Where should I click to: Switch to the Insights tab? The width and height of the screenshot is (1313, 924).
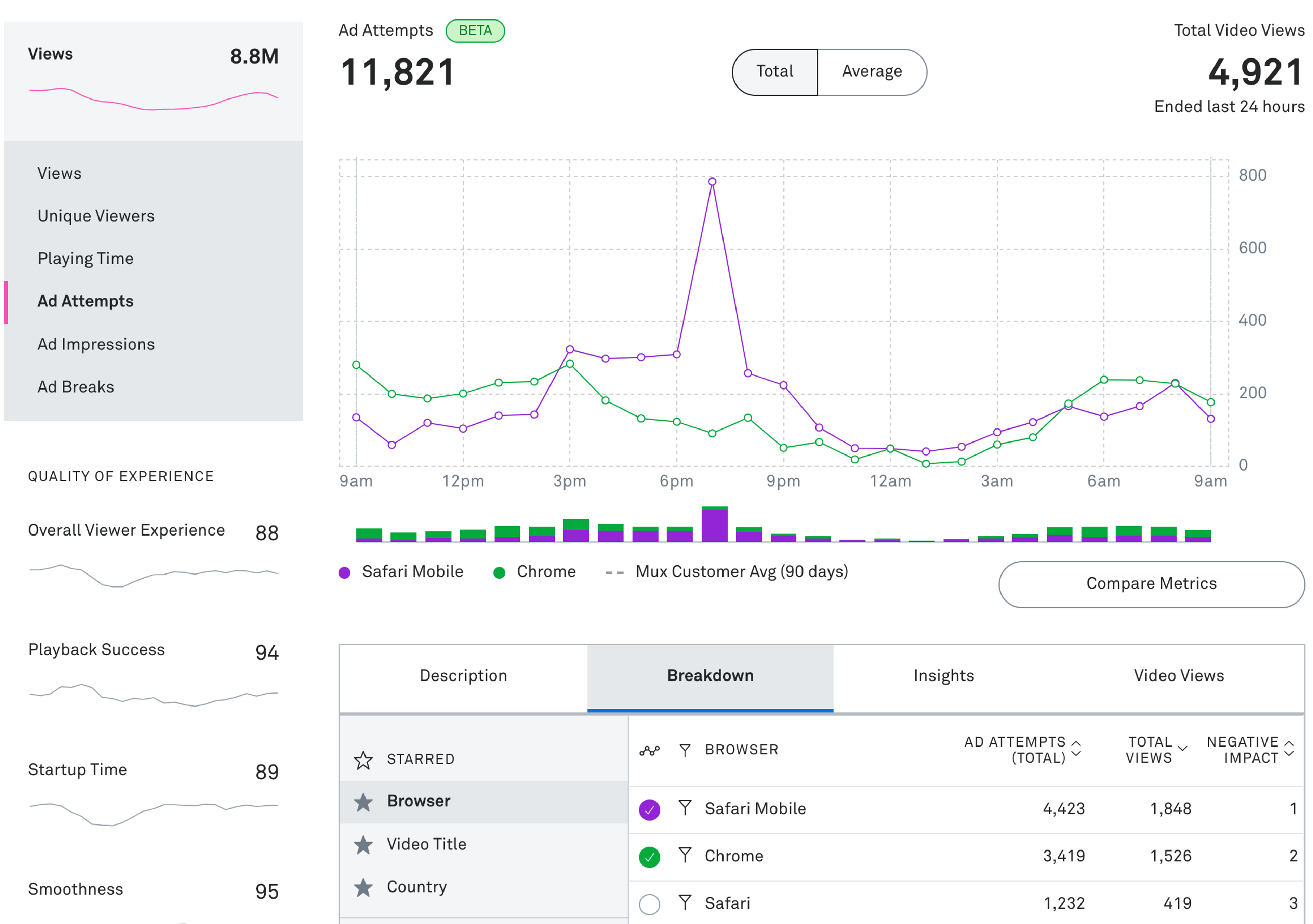coord(944,676)
